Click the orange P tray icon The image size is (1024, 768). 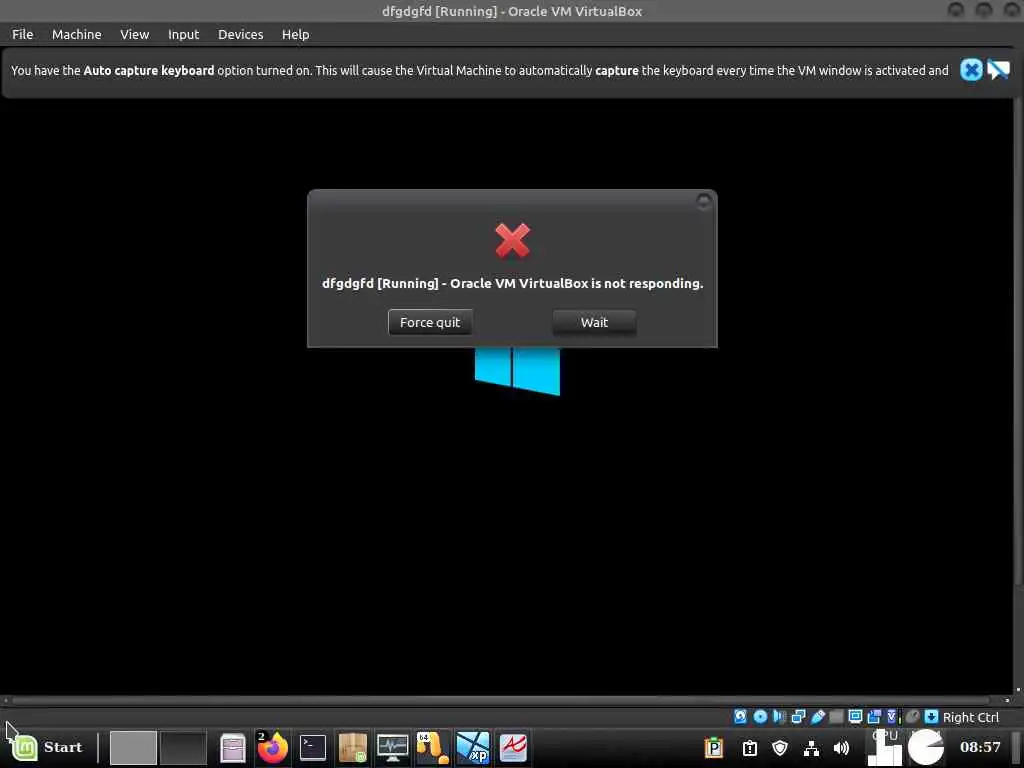click(x=714, y=747)
